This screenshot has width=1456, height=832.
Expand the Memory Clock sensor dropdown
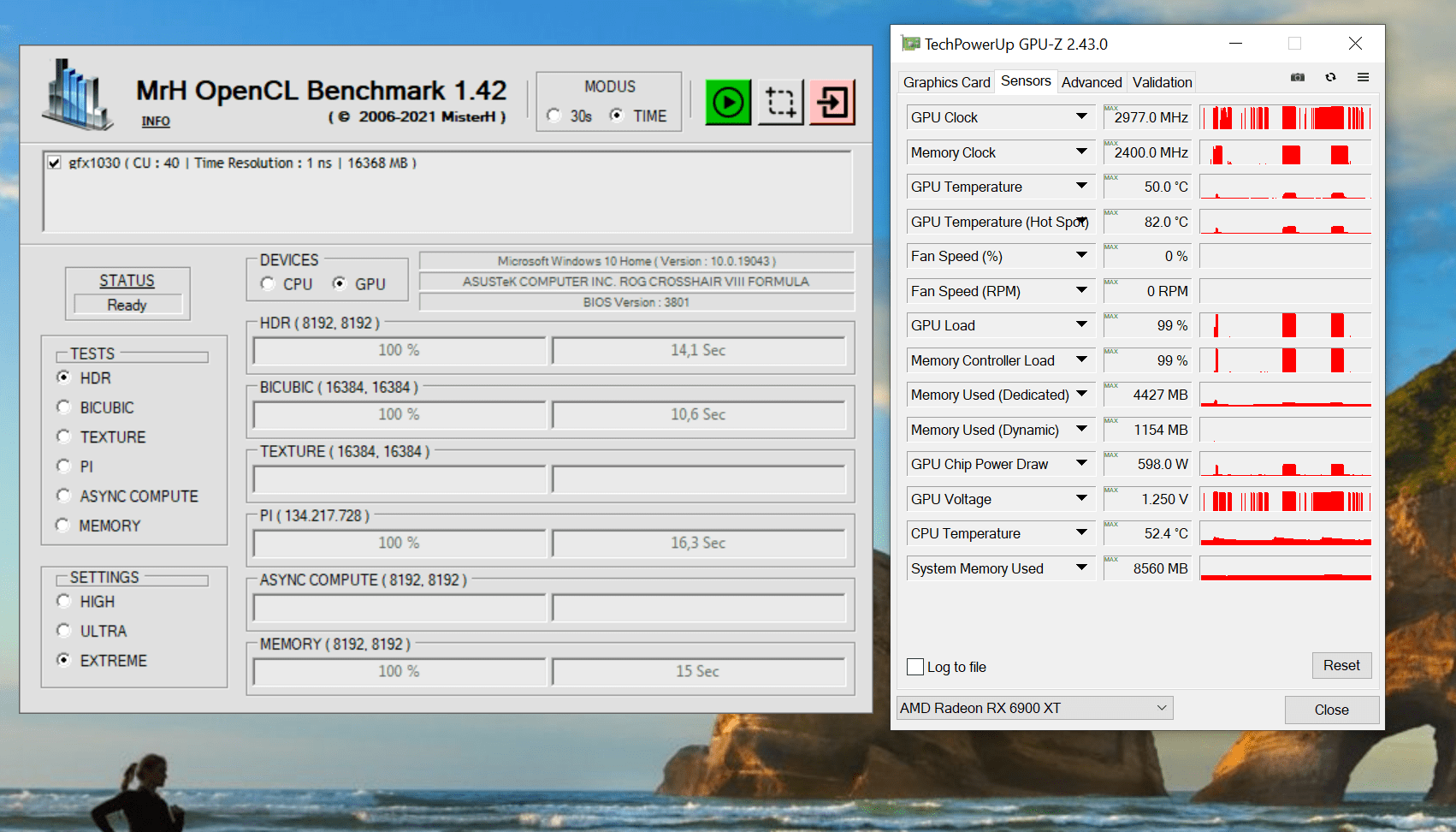(1081, 152)
